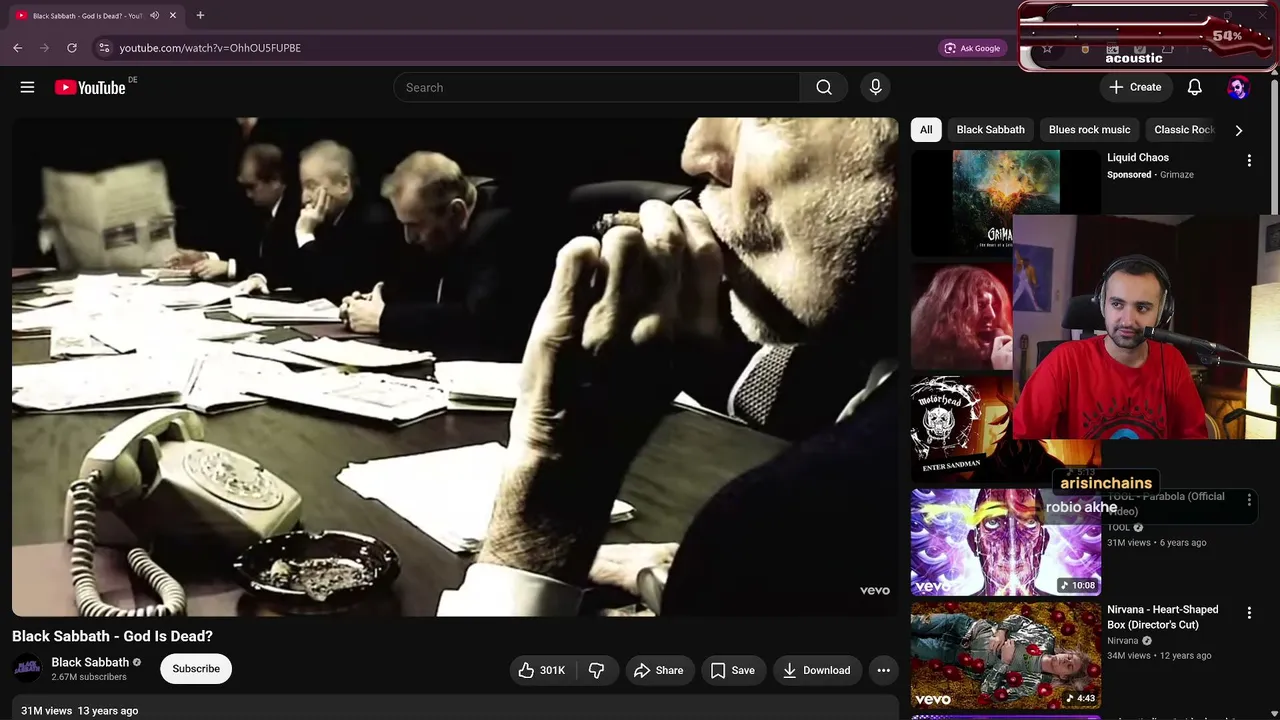
Task: Focus the YouTube search field
Action: pos(596,87)
